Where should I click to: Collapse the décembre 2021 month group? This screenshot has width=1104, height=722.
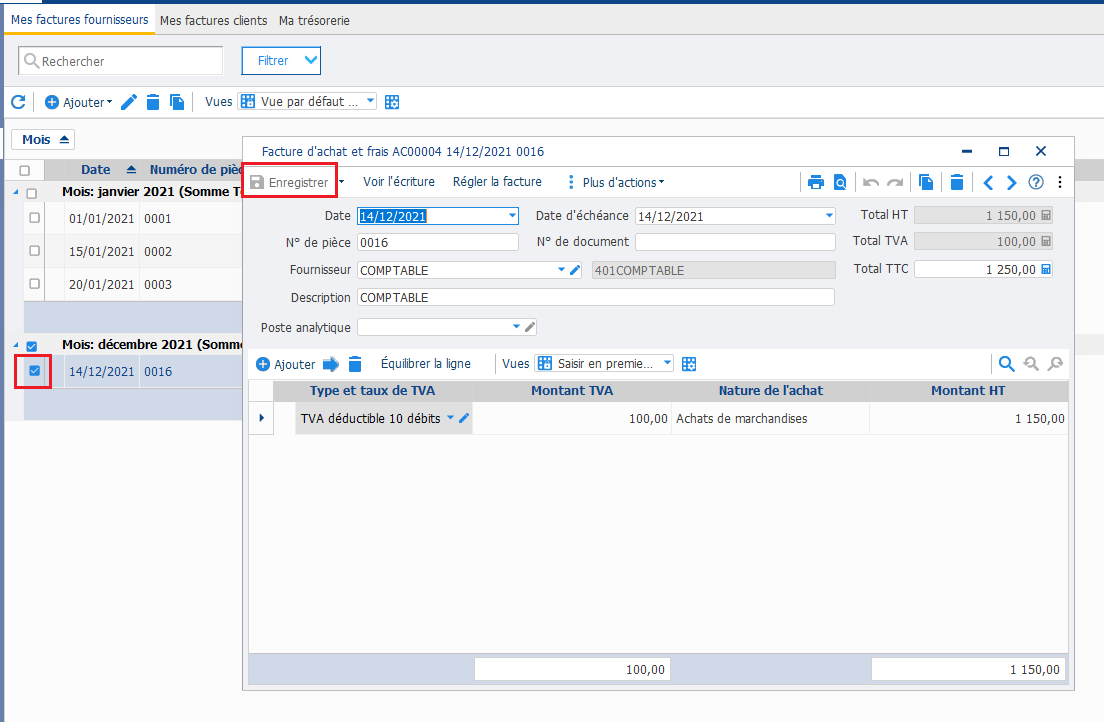(16, 345)
